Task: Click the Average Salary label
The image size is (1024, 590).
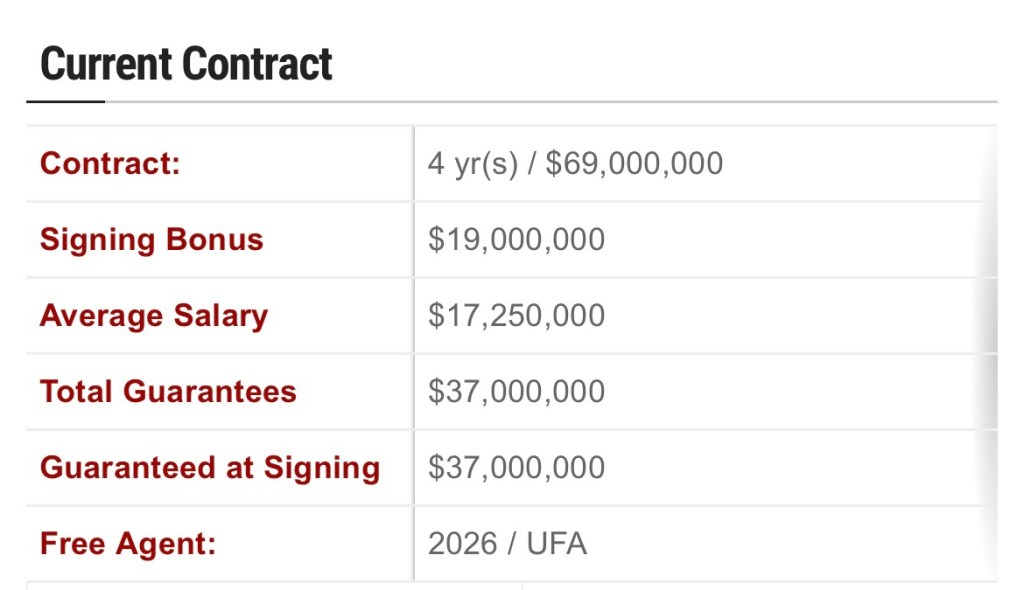Action: [154, 316]
